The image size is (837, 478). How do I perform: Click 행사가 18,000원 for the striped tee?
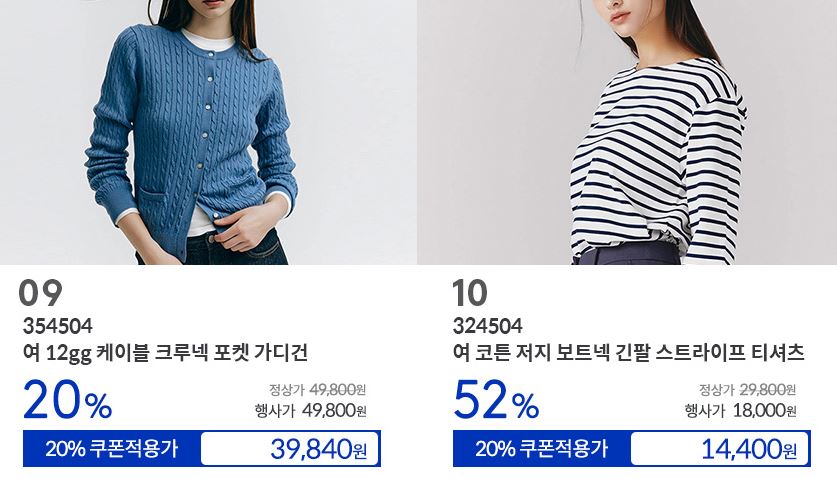tap(741, 410)
